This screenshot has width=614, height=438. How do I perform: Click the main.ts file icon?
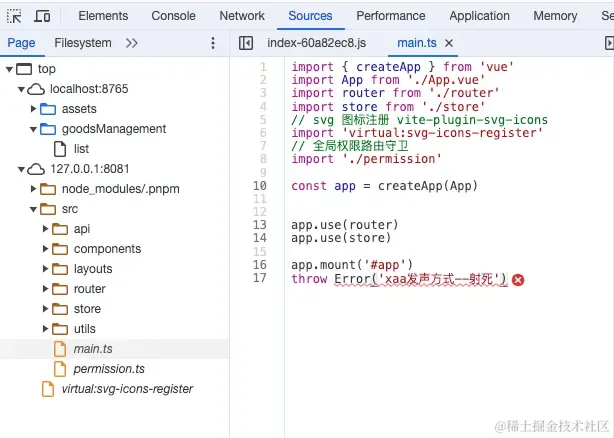coord(60,349)
